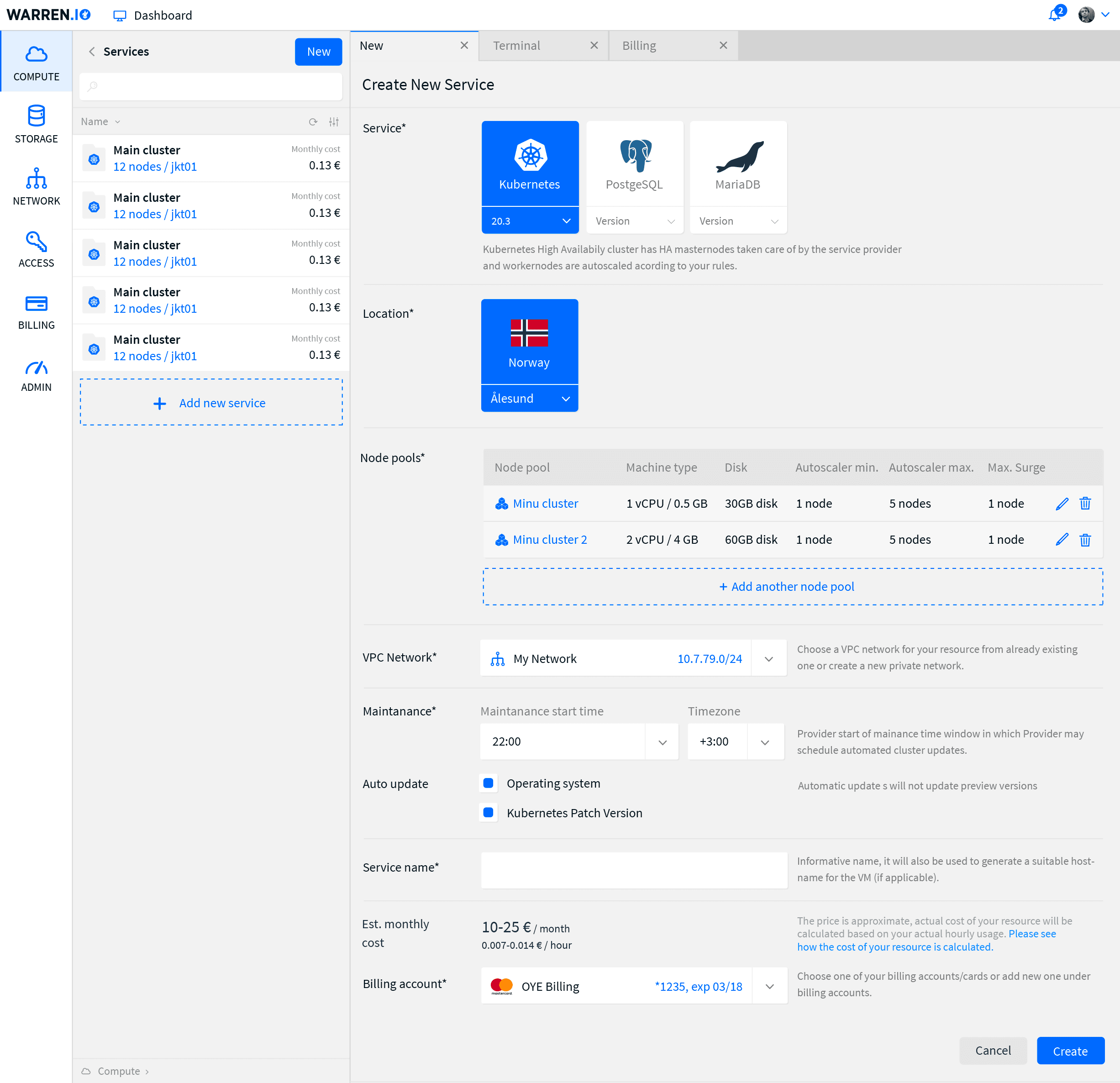The image size is (1120, 1083).
Task: Click the WARREN.IO logo
Action: [48, 15]
